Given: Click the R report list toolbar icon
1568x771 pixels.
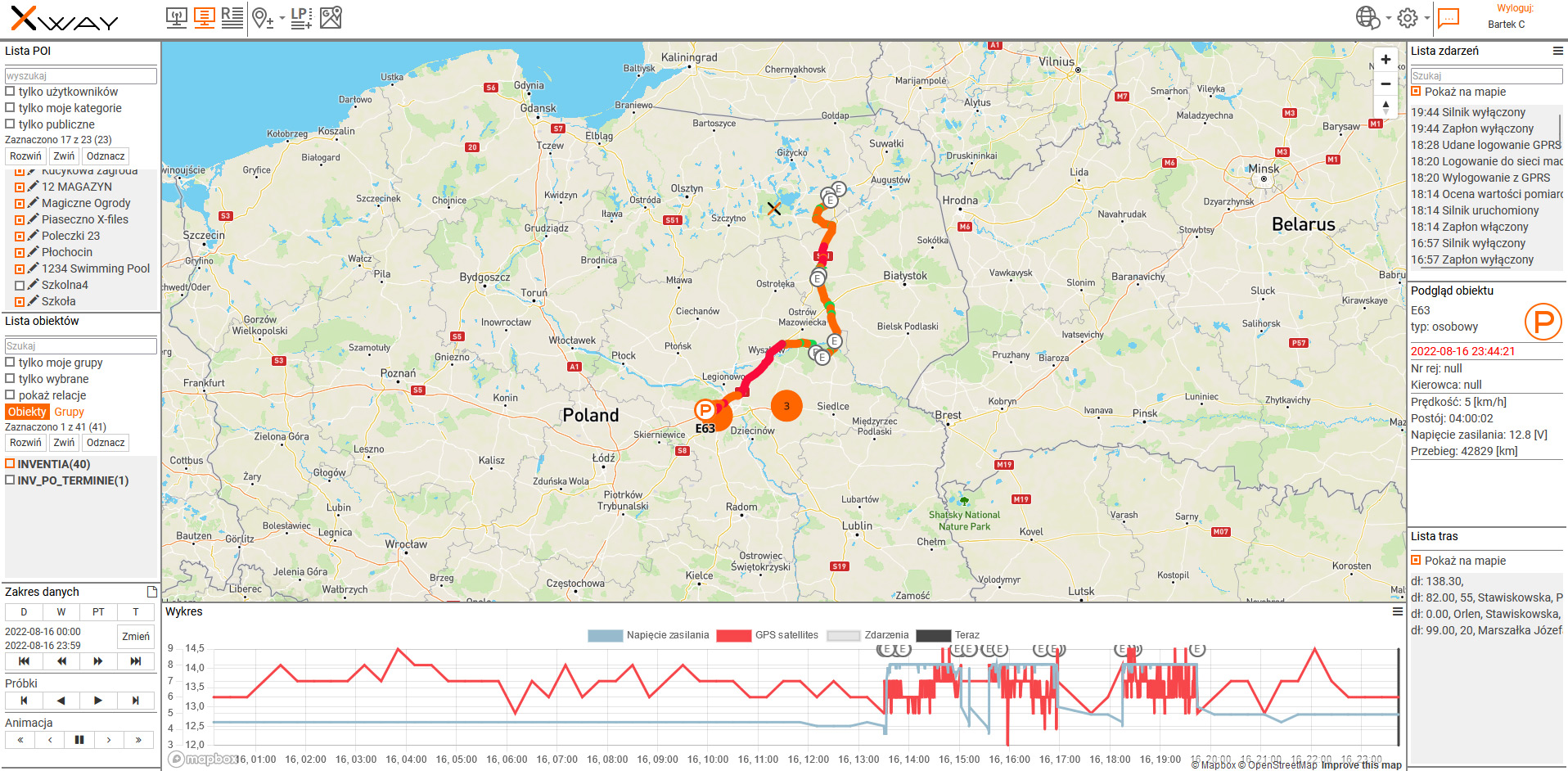Looking at the screenshot, I should 232,17.
